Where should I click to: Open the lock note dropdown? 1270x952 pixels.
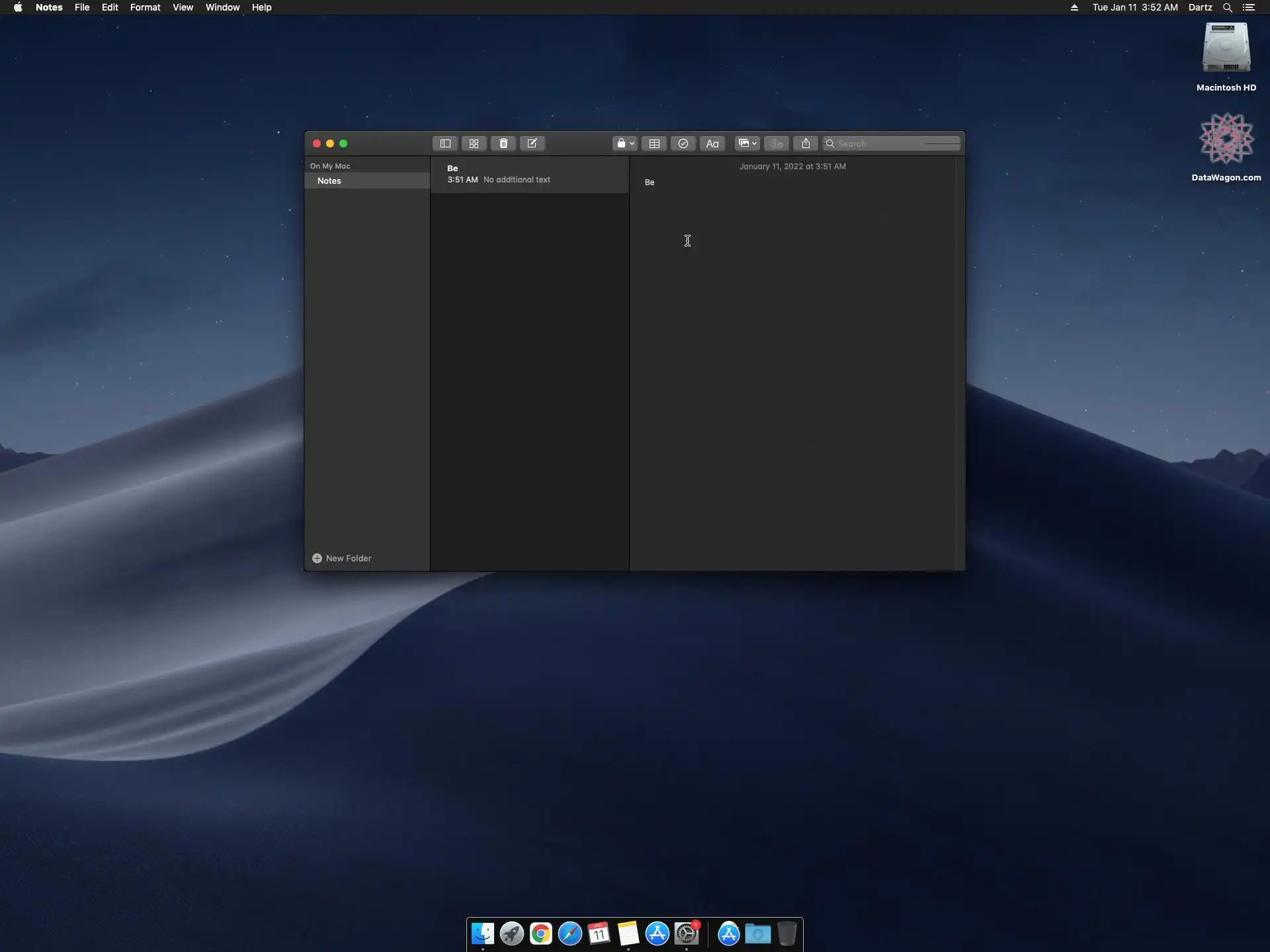(x=625, y=143)
